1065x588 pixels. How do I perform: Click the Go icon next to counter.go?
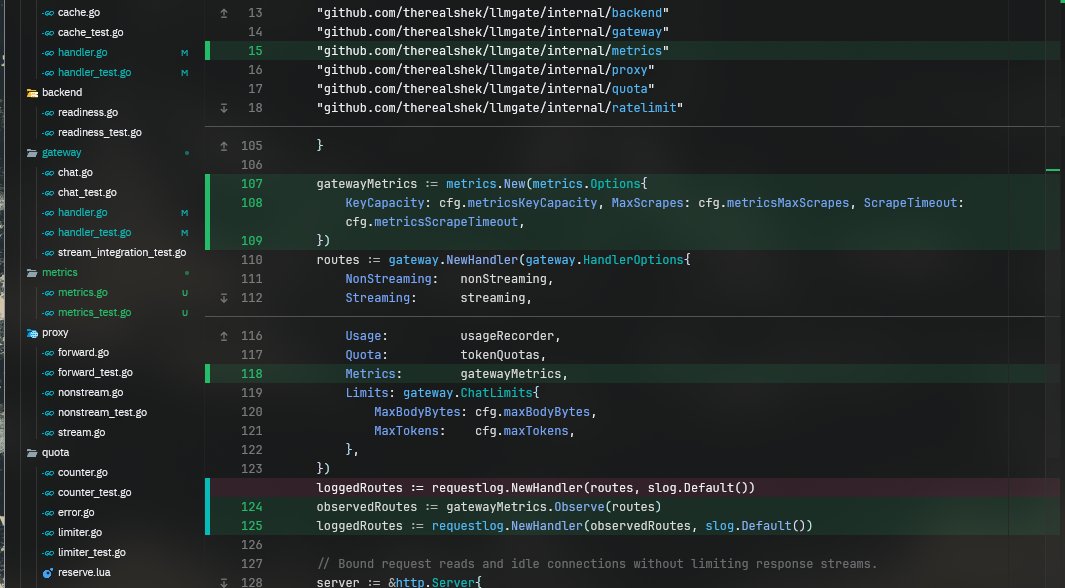coord(48,473)
